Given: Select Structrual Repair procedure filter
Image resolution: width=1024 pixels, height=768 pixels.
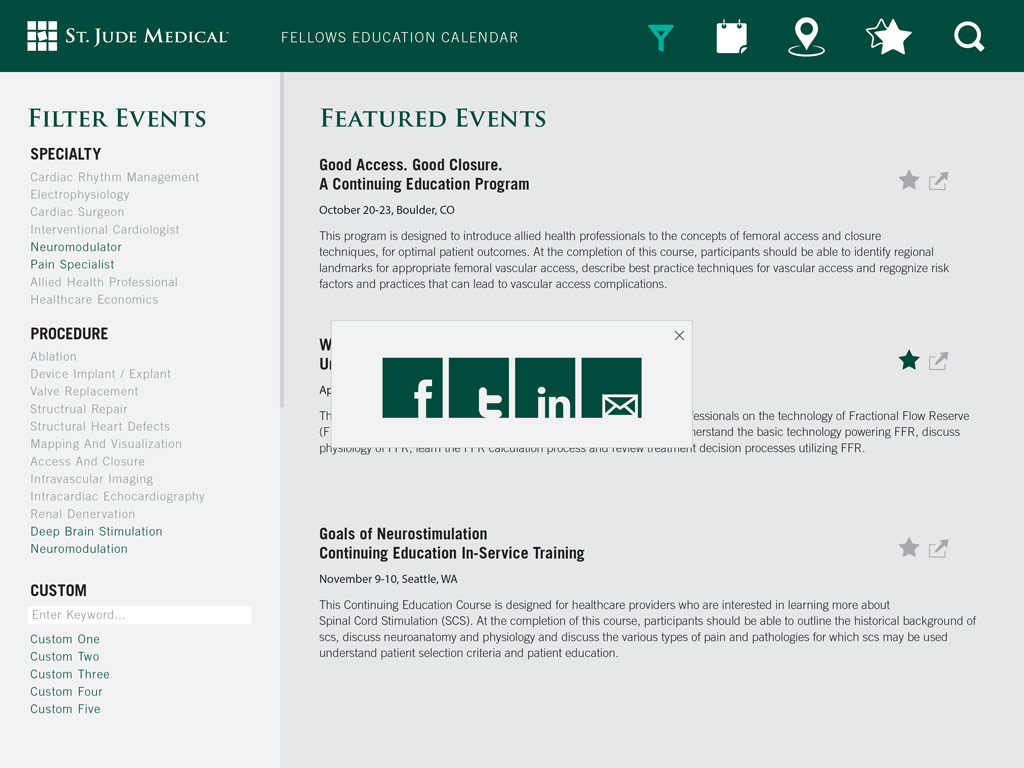Looking at the screenshot, I should pos(79,409).
